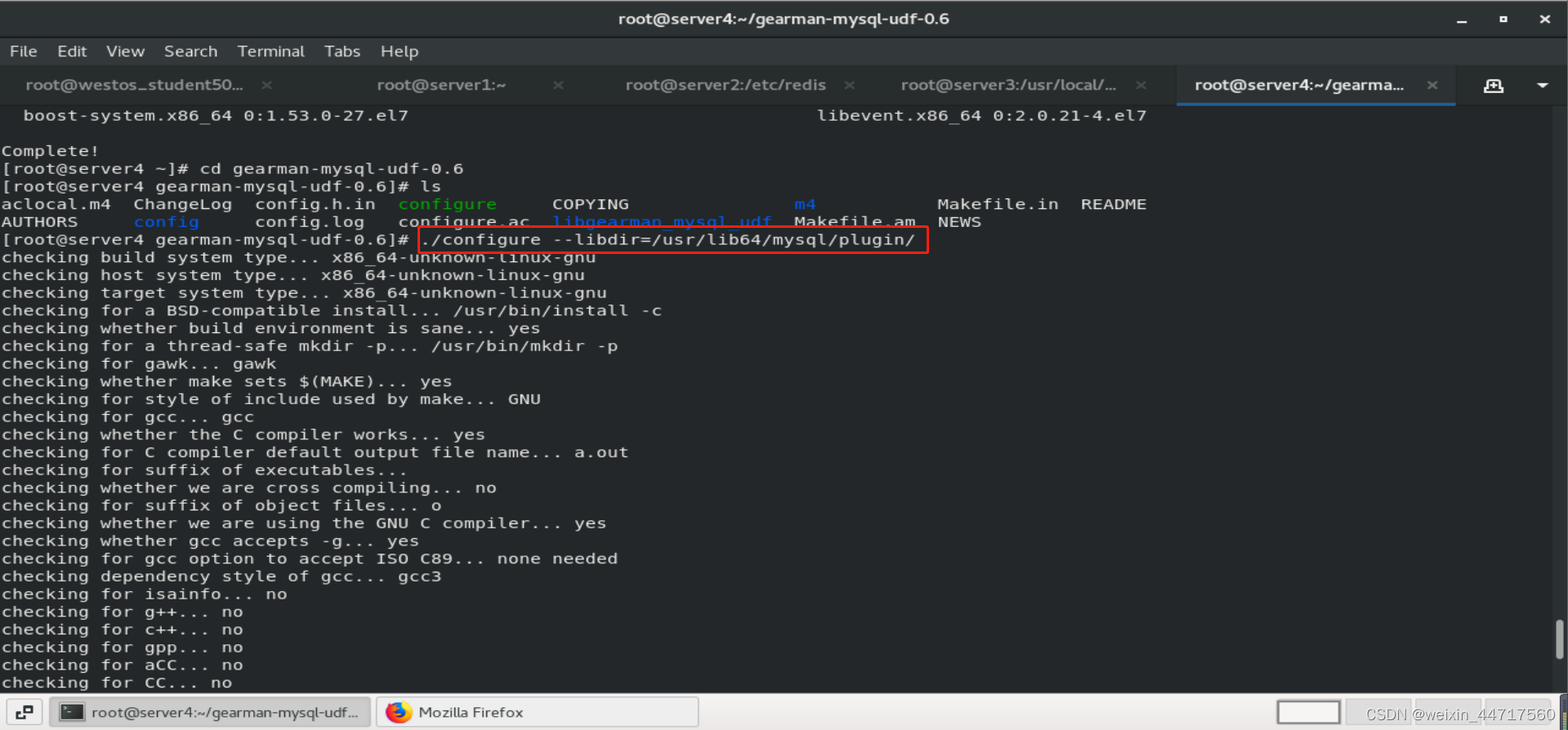Click the show desktop icon in taskbar
1568x730 pixels.
click(x=25, y=712)
